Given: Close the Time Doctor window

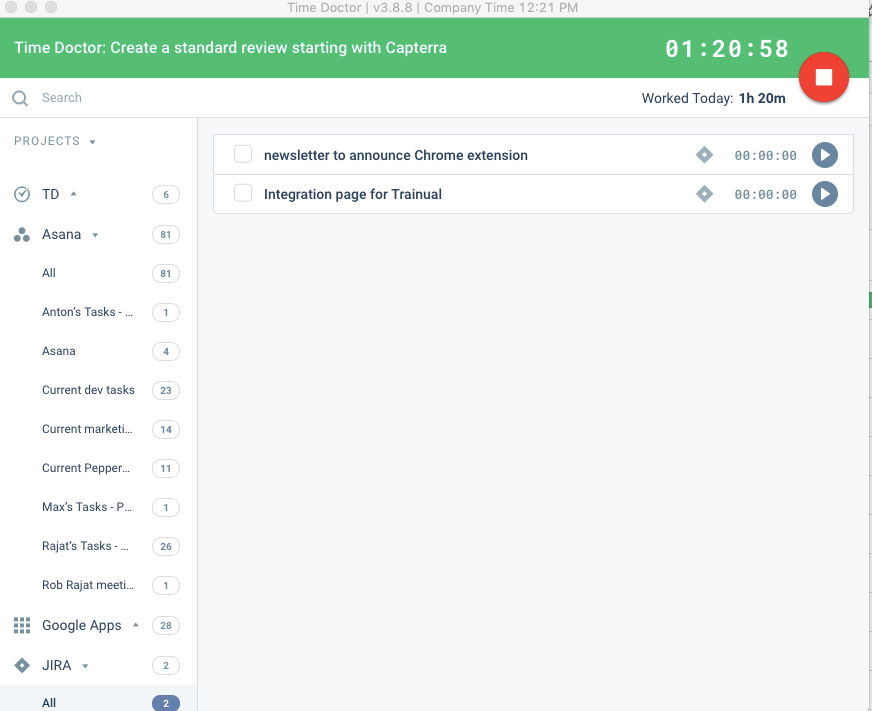Looking at the screenshot, I should 11,7.
